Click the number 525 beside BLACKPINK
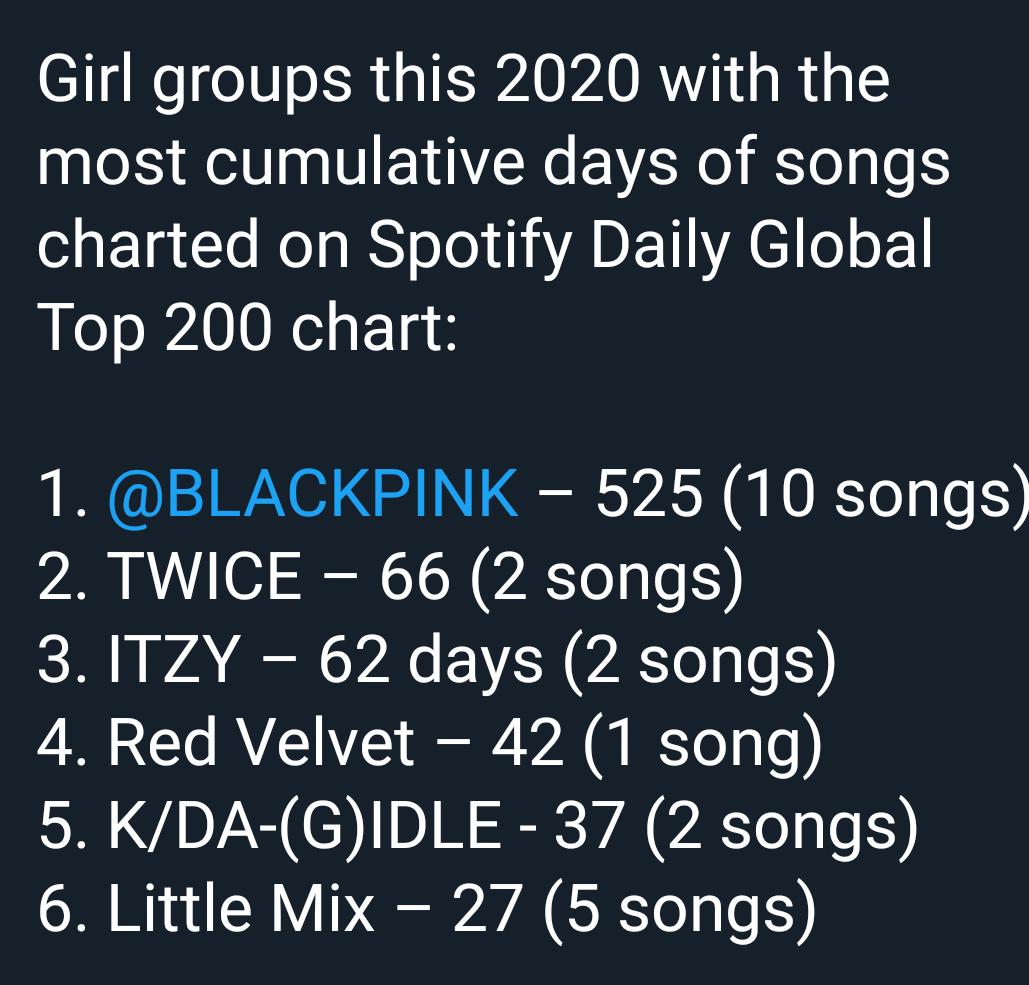This screenshot has width=1029, height=985. tap(648, 494)
